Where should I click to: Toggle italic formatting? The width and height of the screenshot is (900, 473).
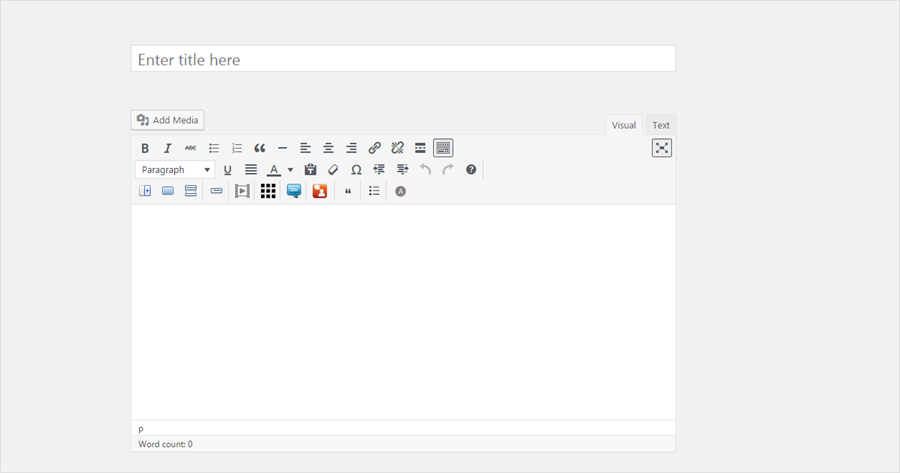pos(168,148)
